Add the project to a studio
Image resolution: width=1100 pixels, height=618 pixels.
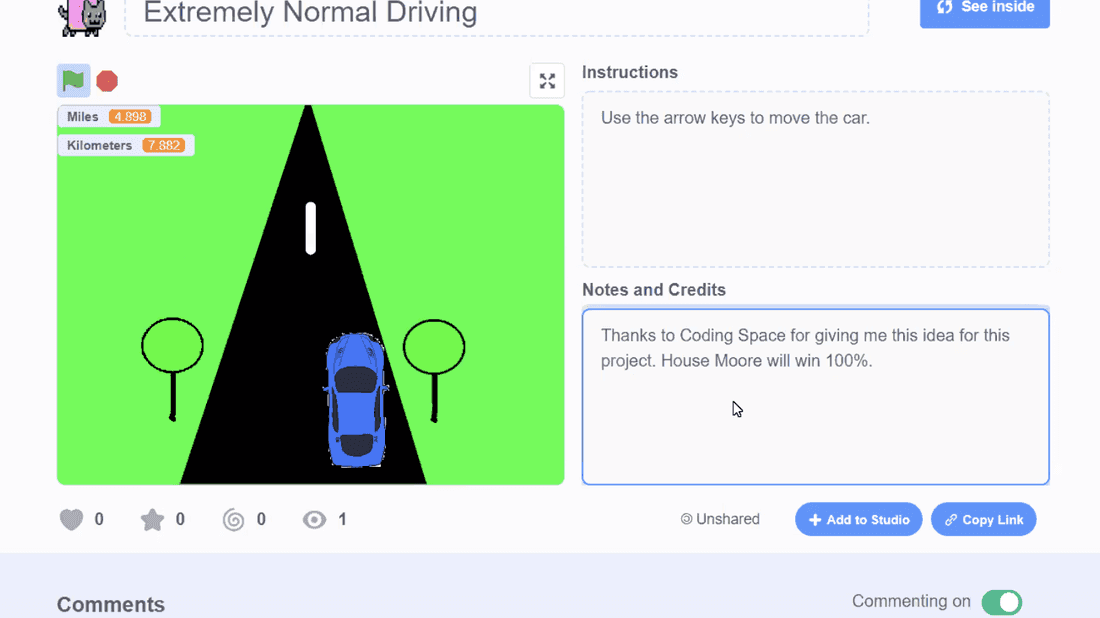click(858, 519)
